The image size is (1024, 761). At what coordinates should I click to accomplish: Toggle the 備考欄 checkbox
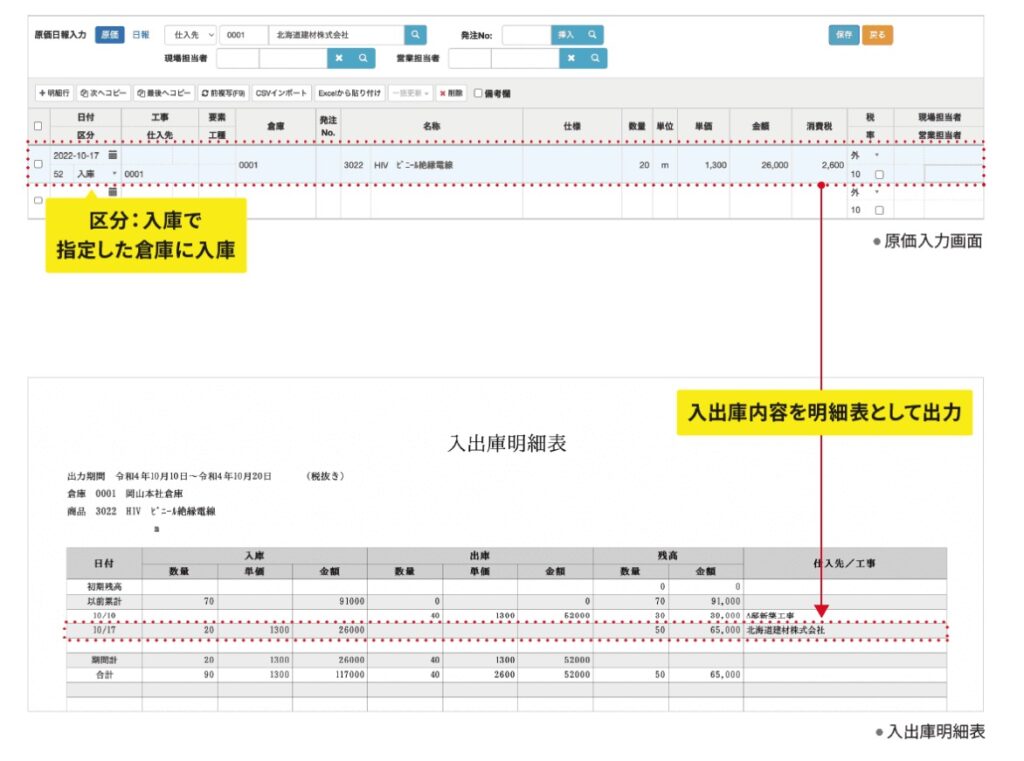click(478, 93)
